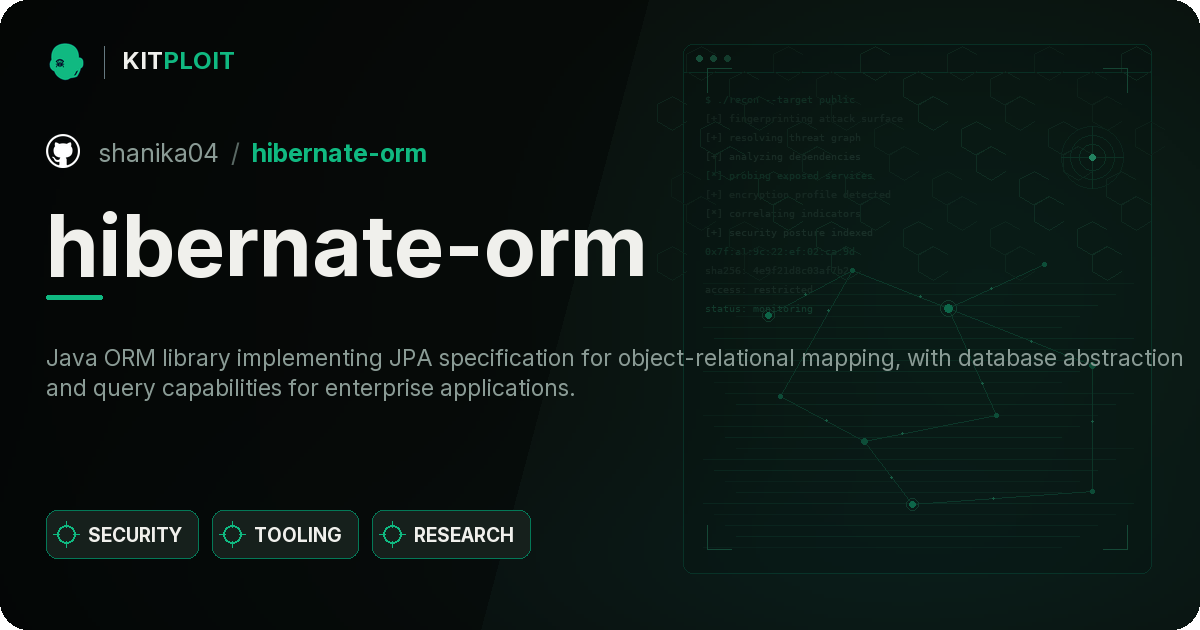This screenshot has width=1200, height=630.
Task: Select the RESEARCH tag badge
Action: pyautogui.click(x=451, y=535)
